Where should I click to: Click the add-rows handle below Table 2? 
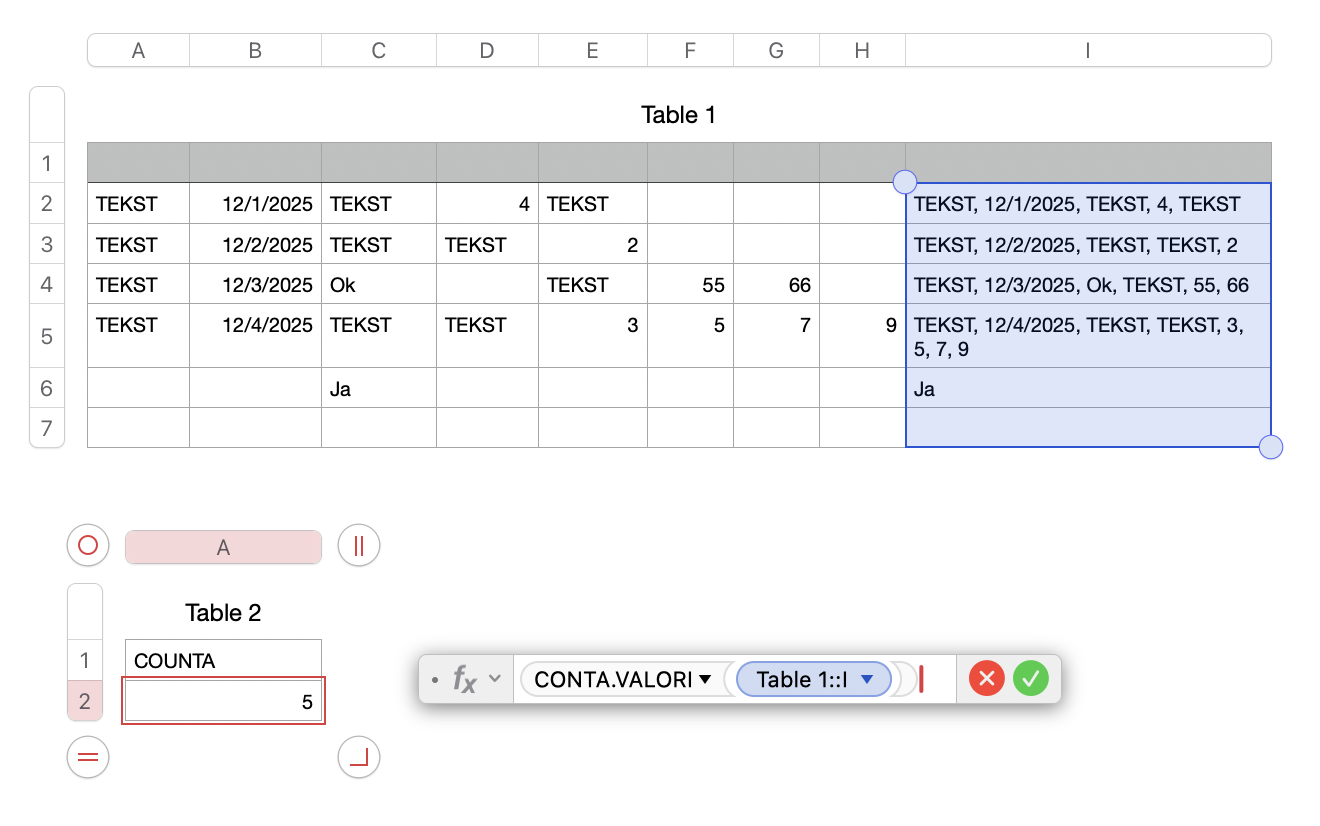click(x=88, y=757)
